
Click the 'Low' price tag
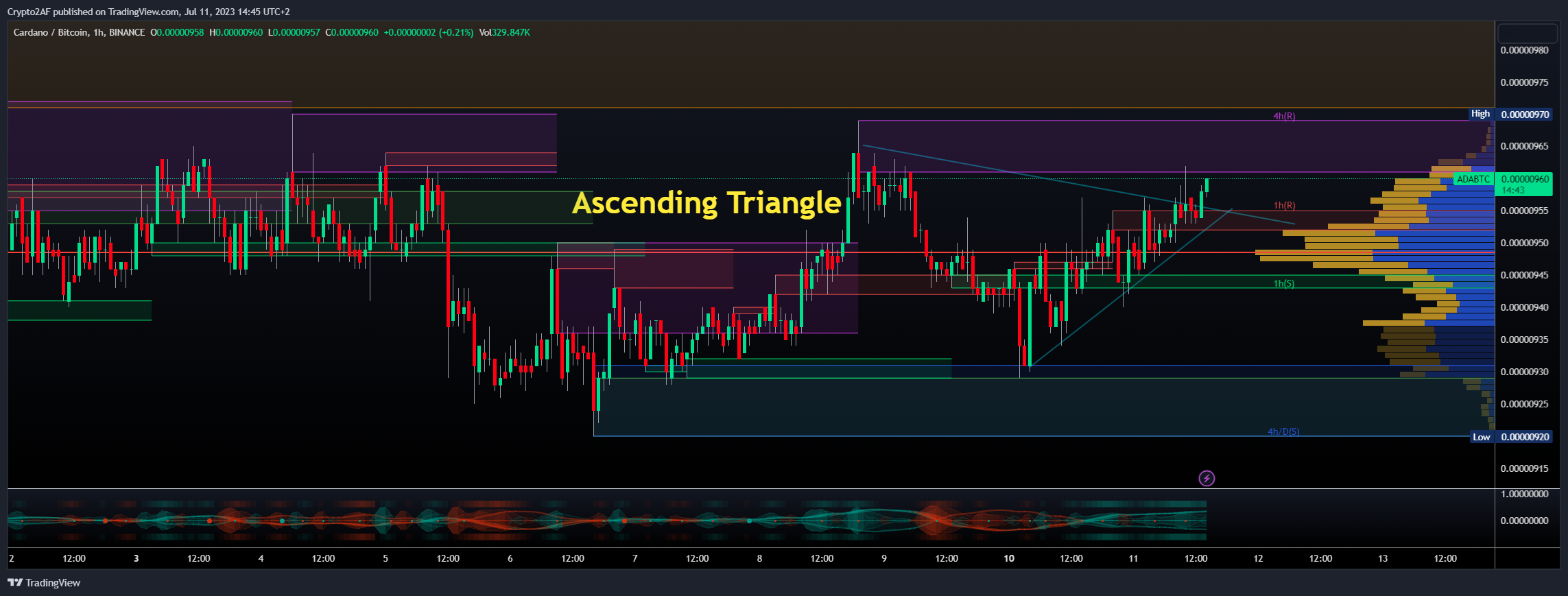pyautogui.click(x=1482, y=437)
